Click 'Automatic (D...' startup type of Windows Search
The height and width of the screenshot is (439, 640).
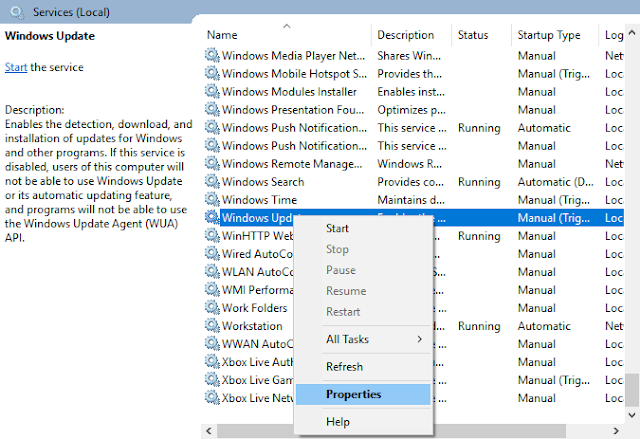555,182
